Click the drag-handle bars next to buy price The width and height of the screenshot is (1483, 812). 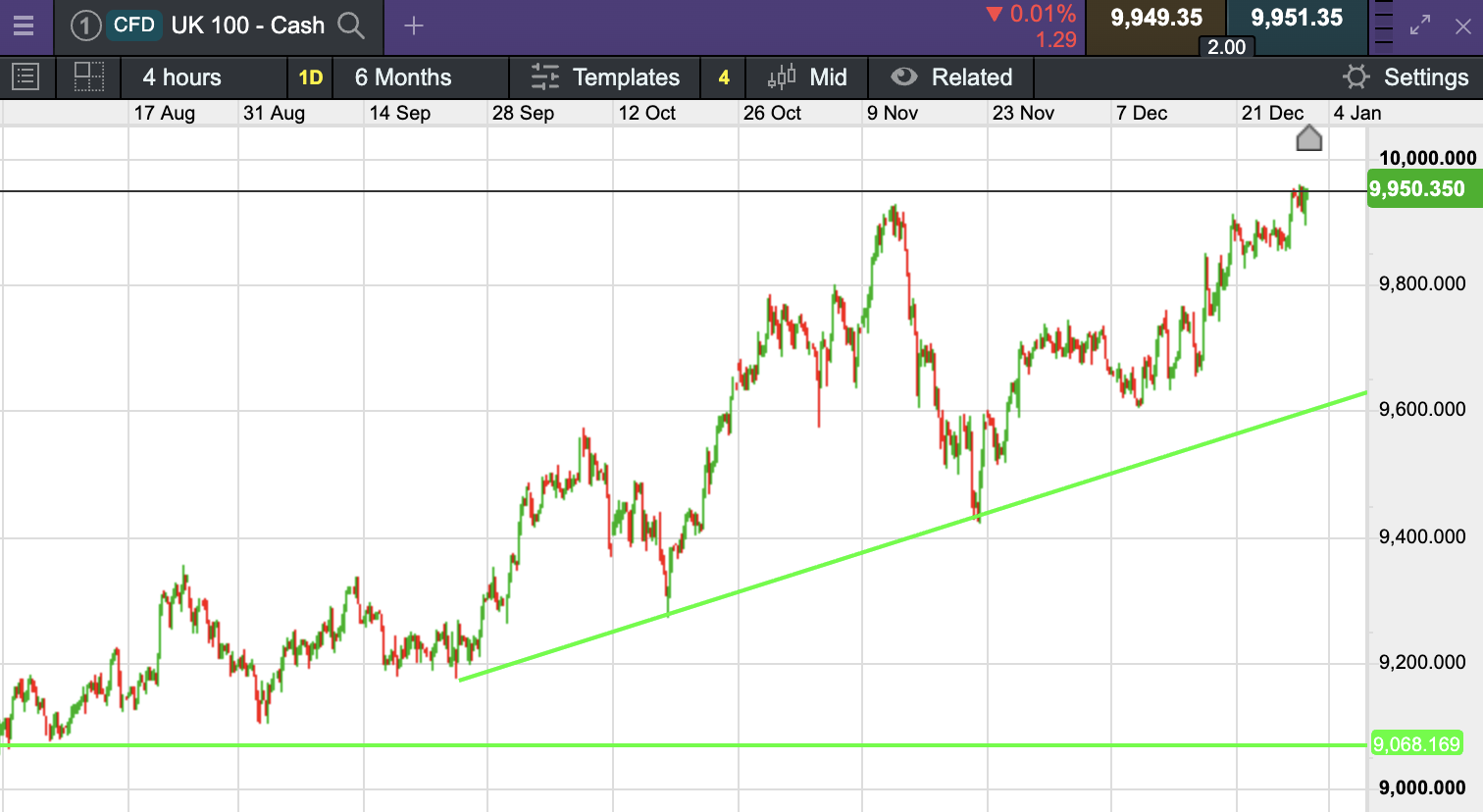click(x=1383, y=26)
